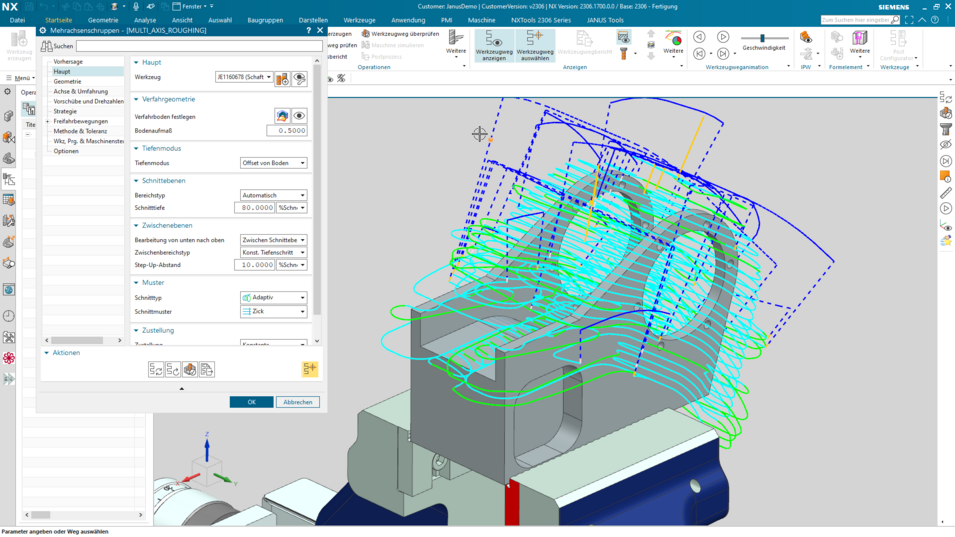Confirm the dialog with OK
The image size is (955, 537).
(251, 402)
